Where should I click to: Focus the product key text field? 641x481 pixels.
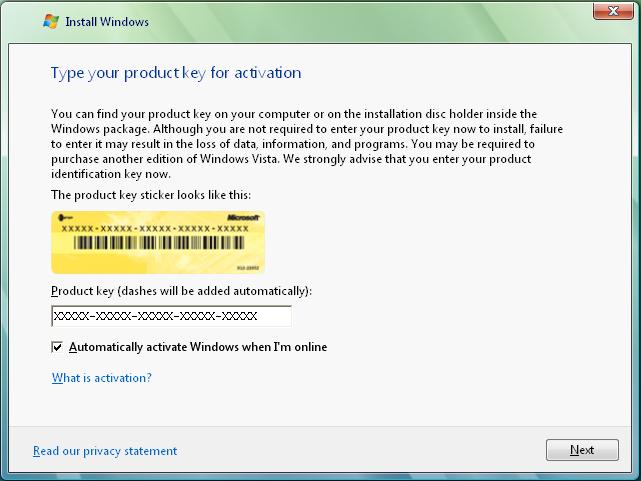(171, 316)
